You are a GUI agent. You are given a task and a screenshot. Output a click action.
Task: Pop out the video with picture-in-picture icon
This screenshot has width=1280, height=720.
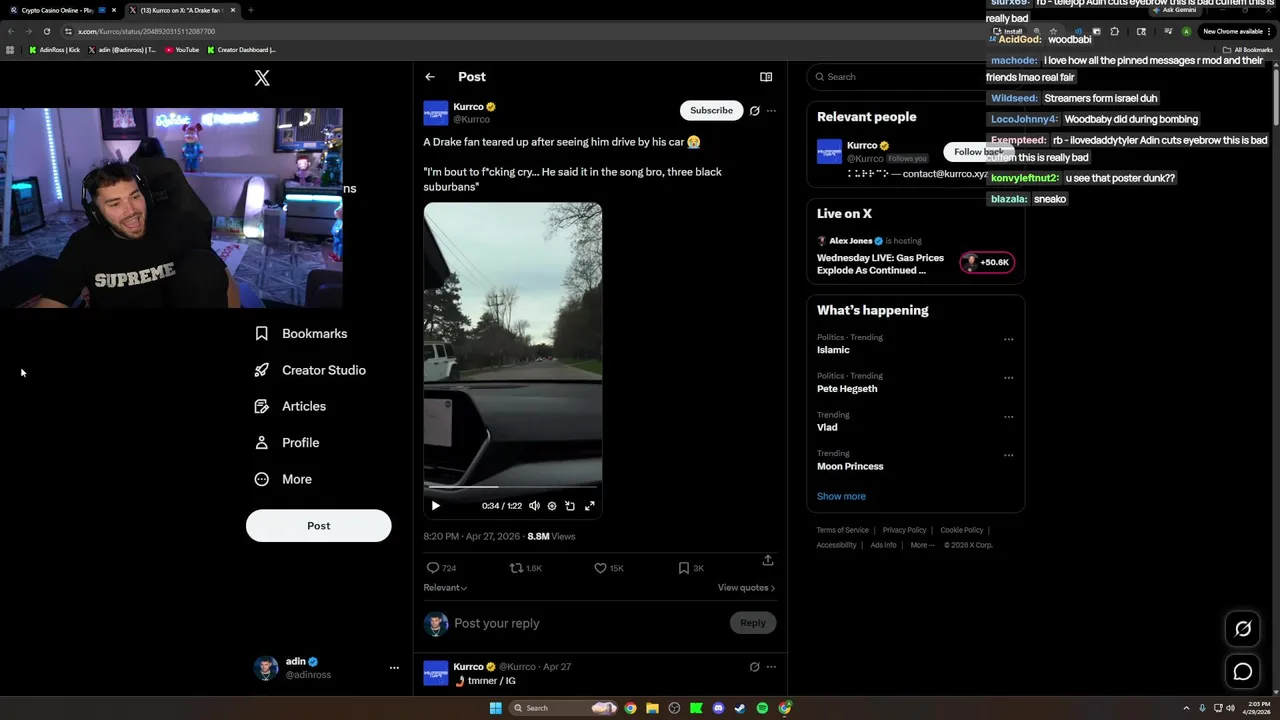570,506
